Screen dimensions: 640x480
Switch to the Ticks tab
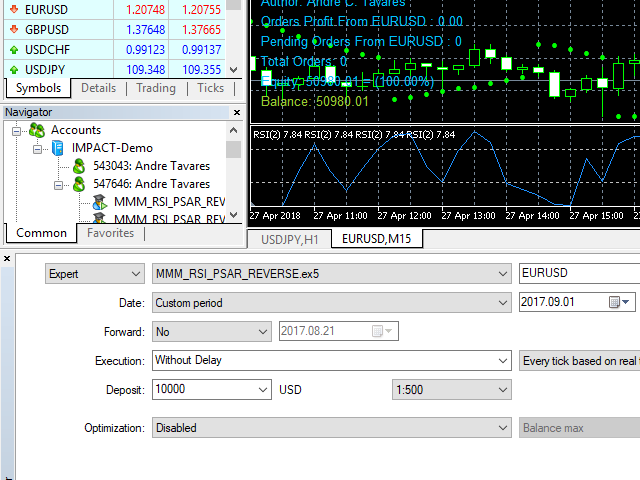click(211, 88)
